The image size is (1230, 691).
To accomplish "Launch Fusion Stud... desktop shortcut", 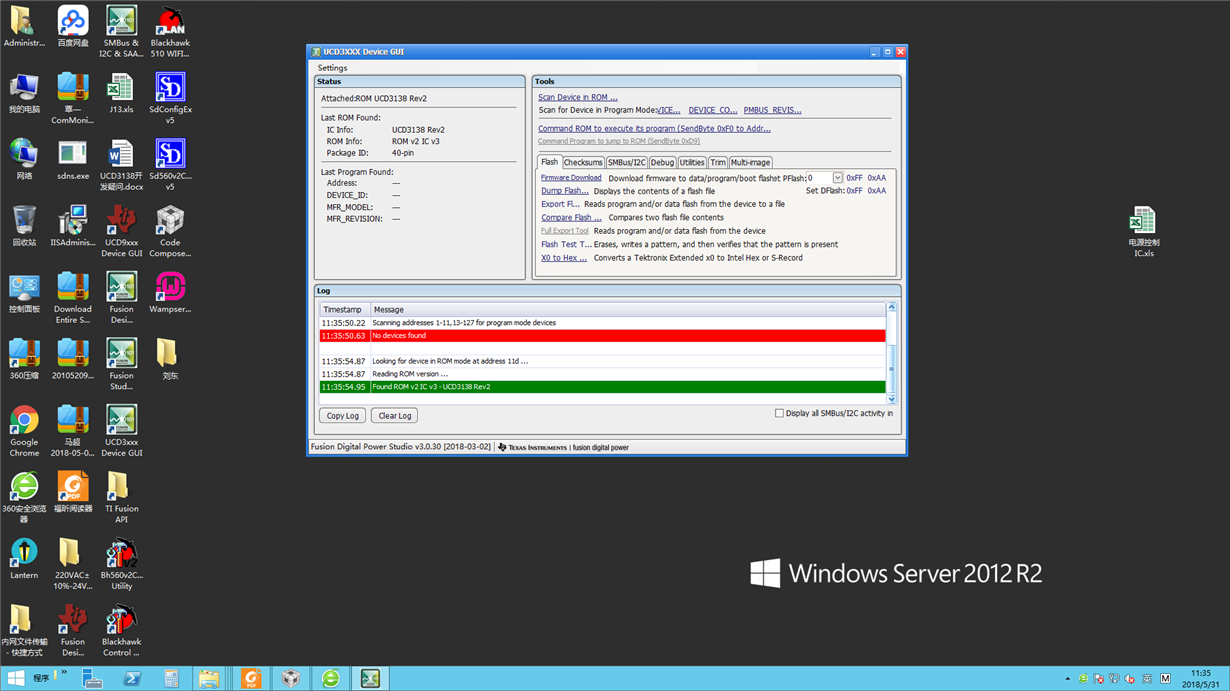I will click(121, 364).
